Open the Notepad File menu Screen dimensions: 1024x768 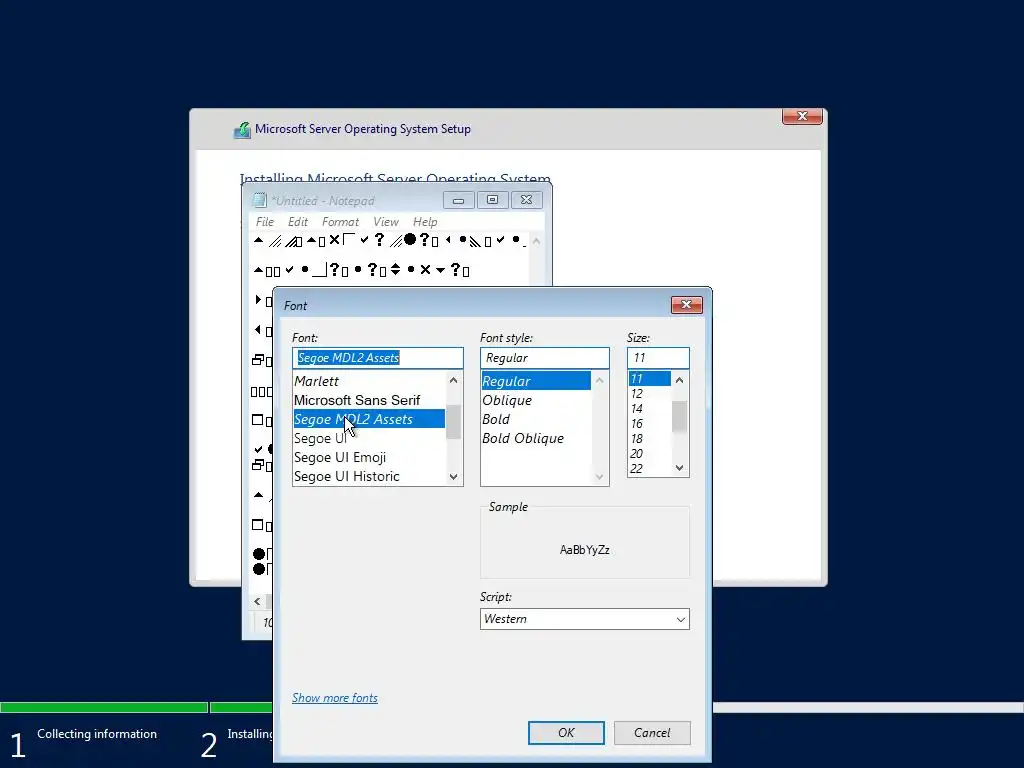264,222
